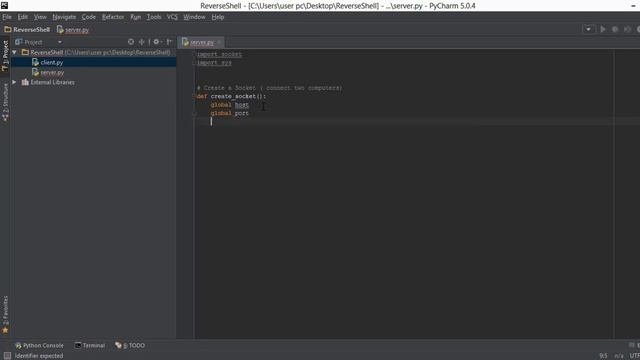
Task: Toggle Project tool window side tab
Action: coord(5,55)
